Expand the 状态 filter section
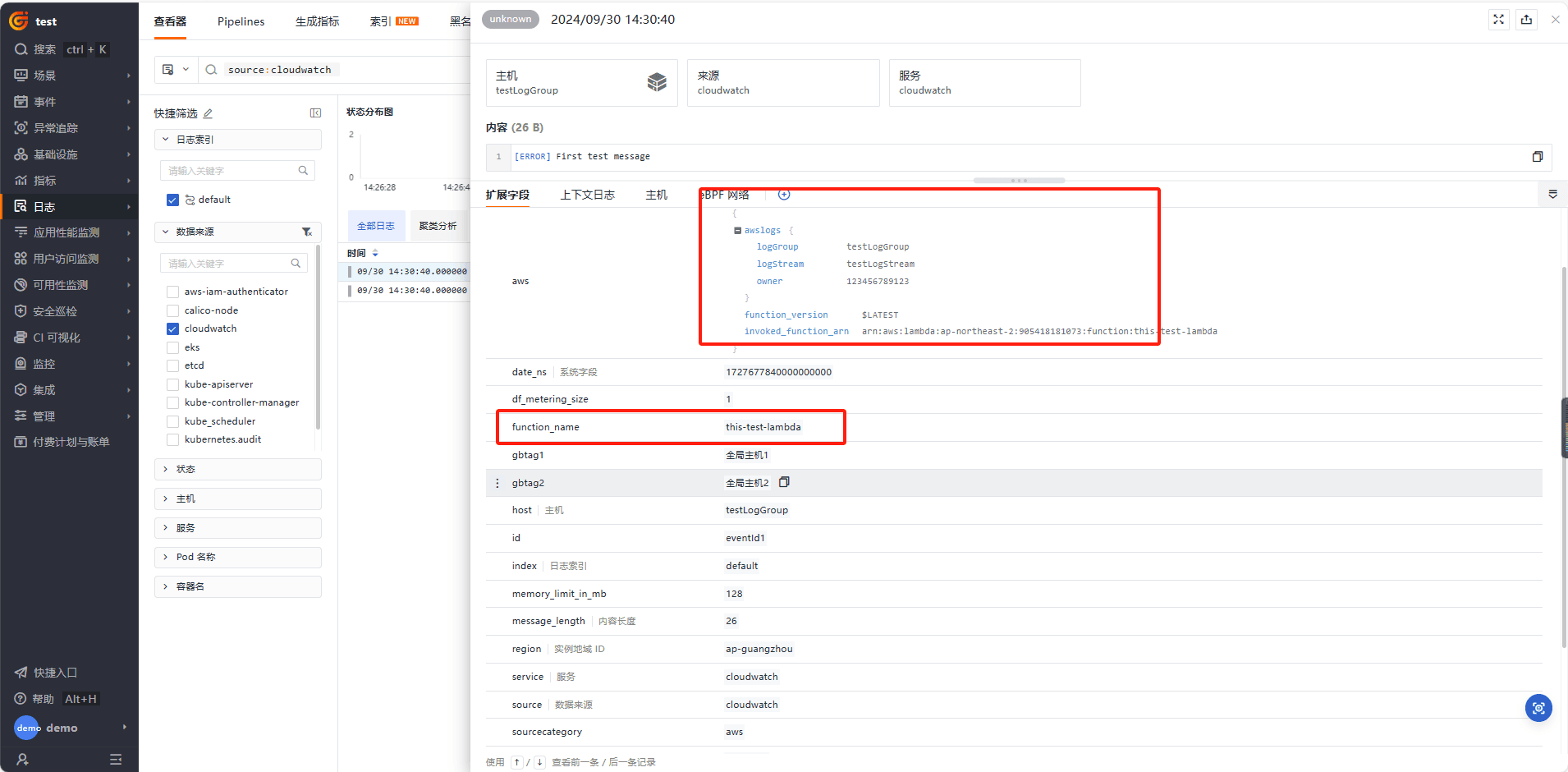 [x=237, y=469]
